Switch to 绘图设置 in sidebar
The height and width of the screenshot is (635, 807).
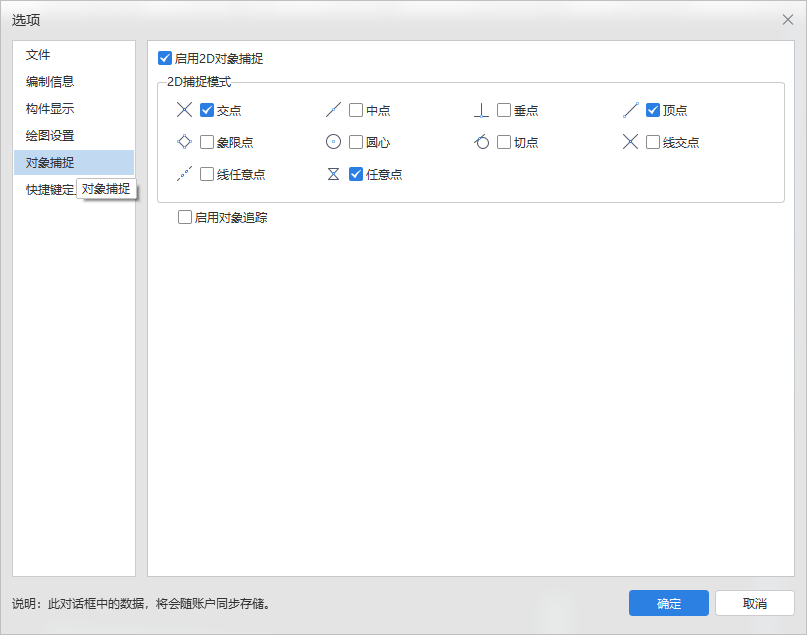(x=50, y=136)
